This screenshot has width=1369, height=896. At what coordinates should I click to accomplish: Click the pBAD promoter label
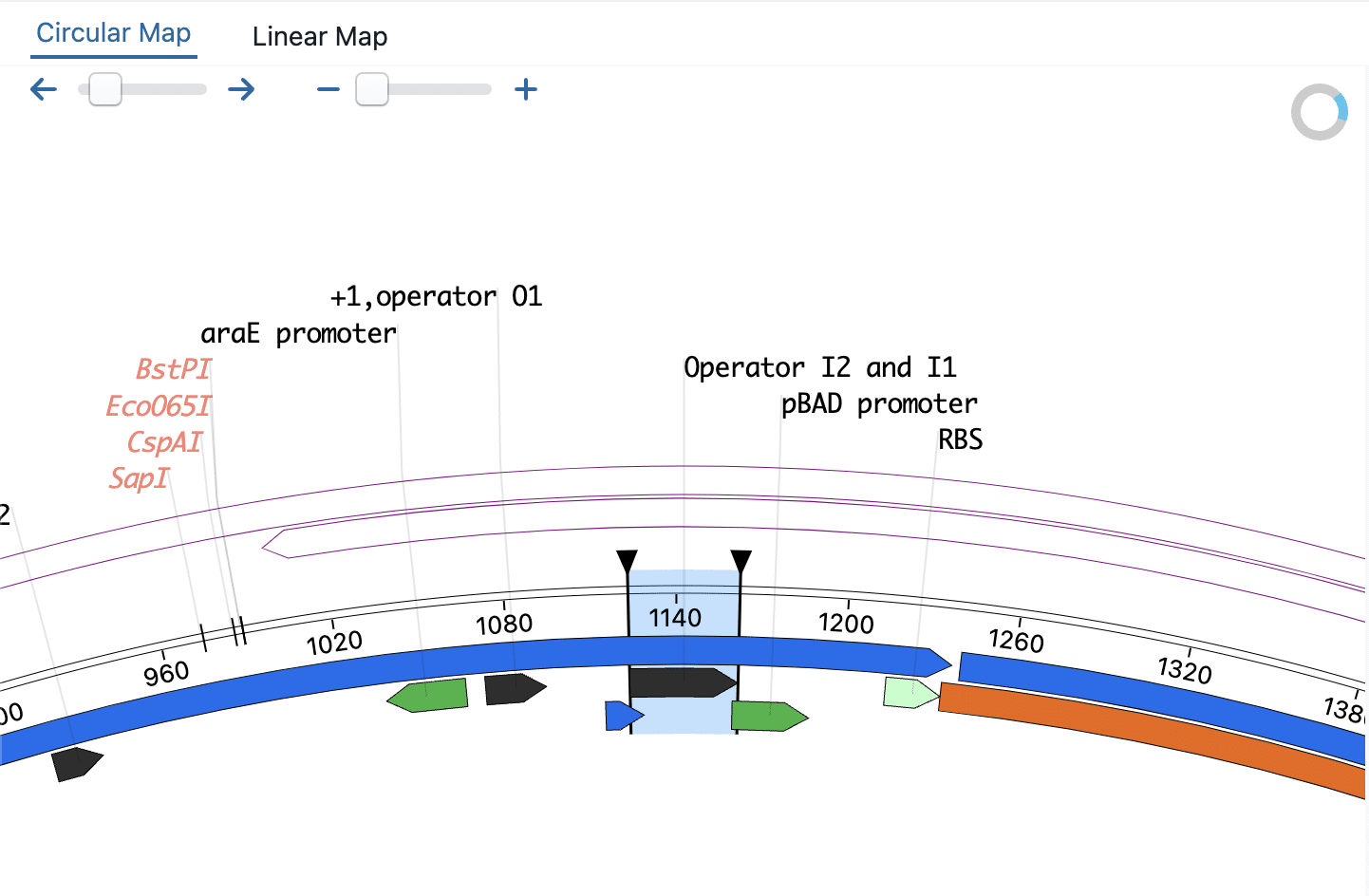click(878, 402)
